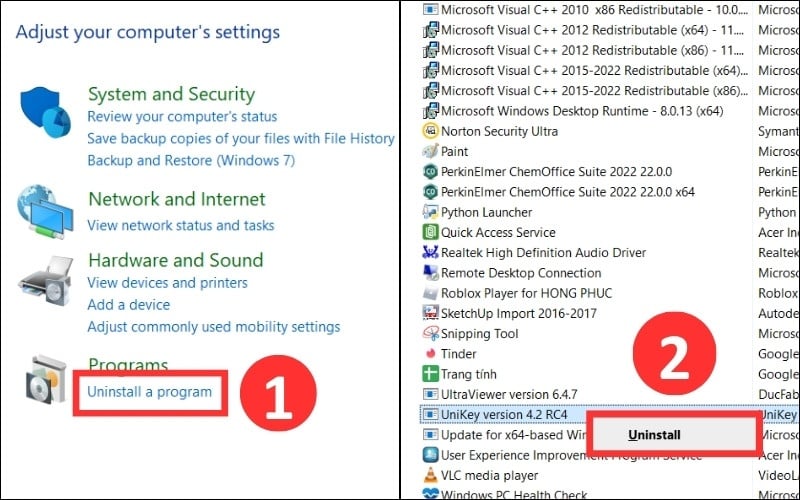Open Backup and Restore (Windows 7)
Image resolution: width=800 pixels, height=500 pixels.
[x=191, y=160]
